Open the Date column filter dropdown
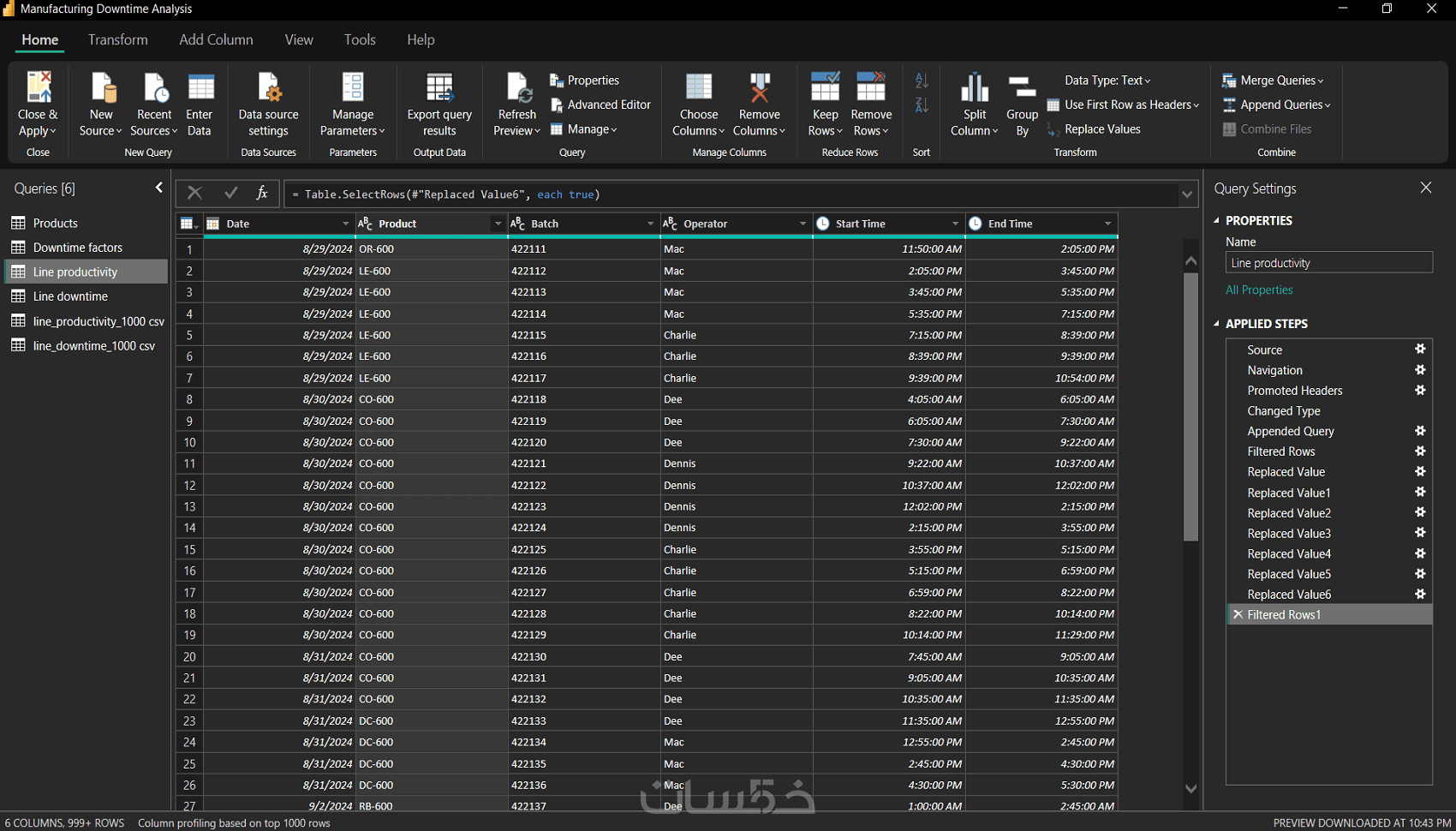Viewport: 1456px width, 831px height. 346,224
